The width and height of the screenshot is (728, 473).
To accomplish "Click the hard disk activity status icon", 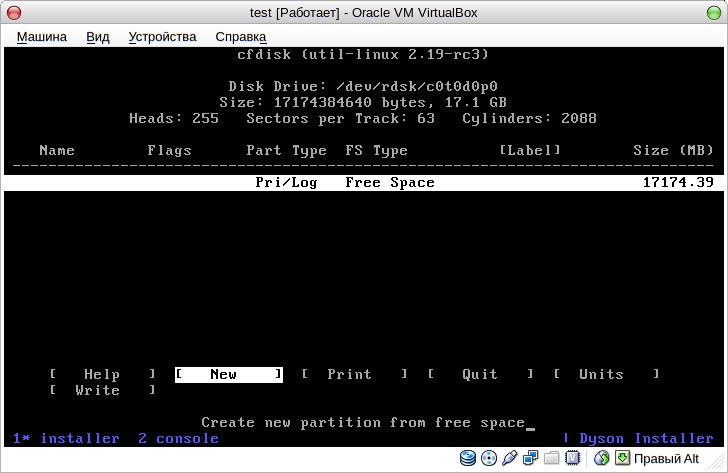I will pyautogui.click(x=468, y=458).
